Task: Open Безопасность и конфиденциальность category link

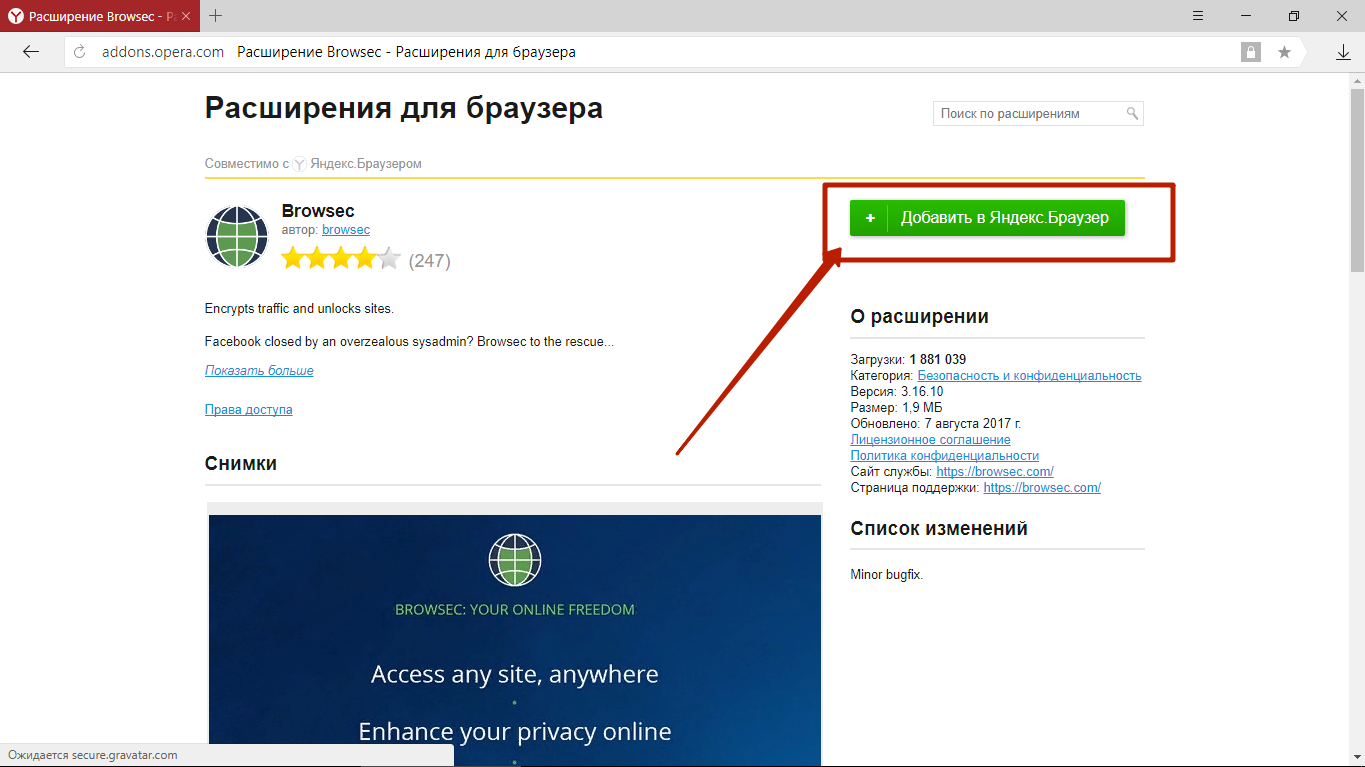Action: click(x=1029, y=375)
